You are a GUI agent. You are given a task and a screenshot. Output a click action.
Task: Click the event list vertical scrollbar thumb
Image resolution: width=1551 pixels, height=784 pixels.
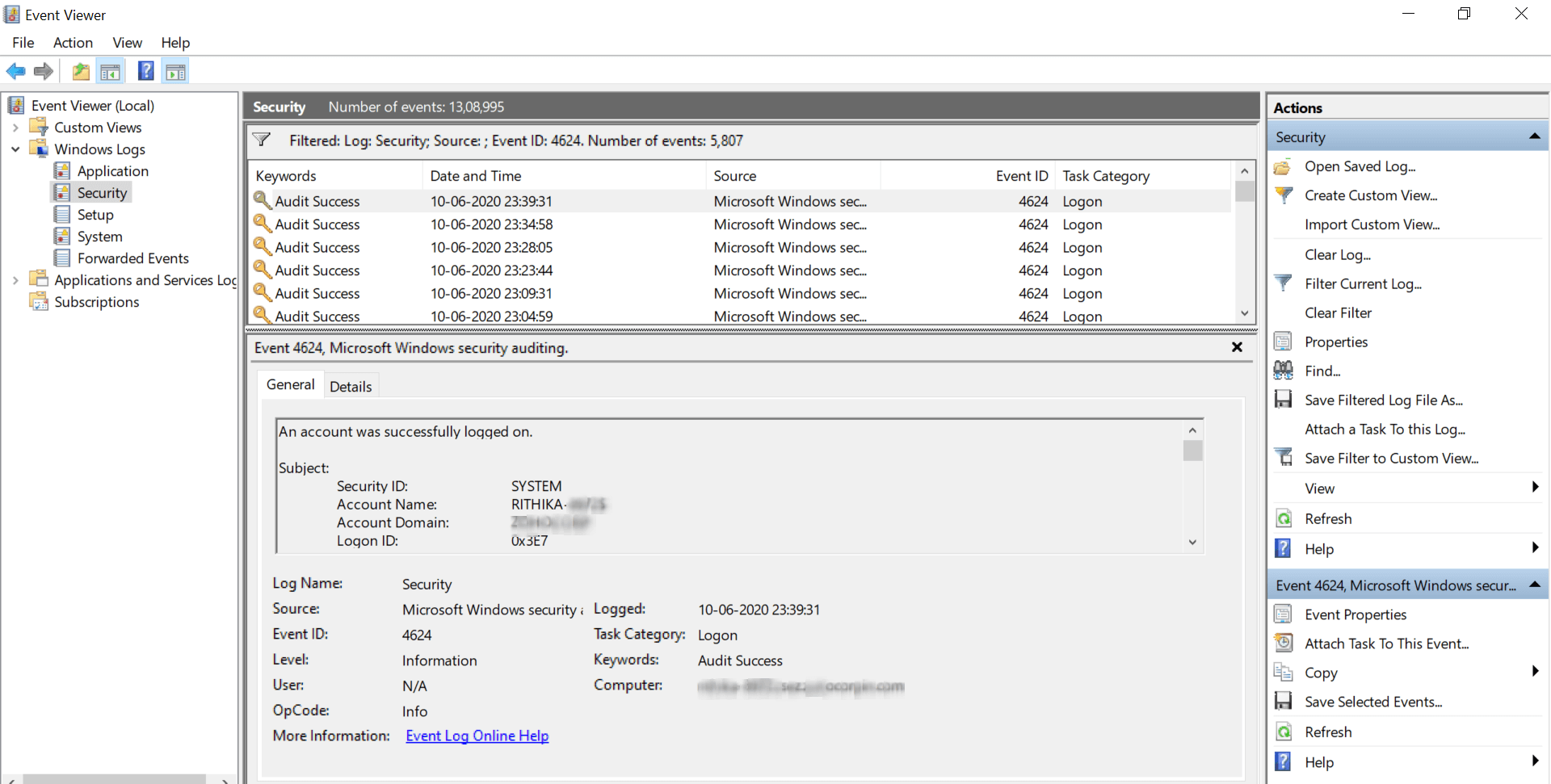tap(1245, 191)
